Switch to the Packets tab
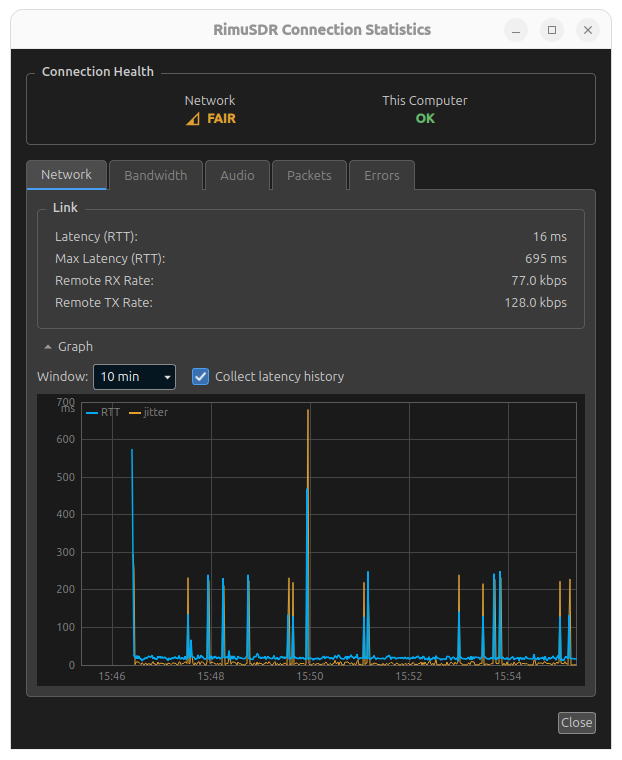 tap(309, 175)
